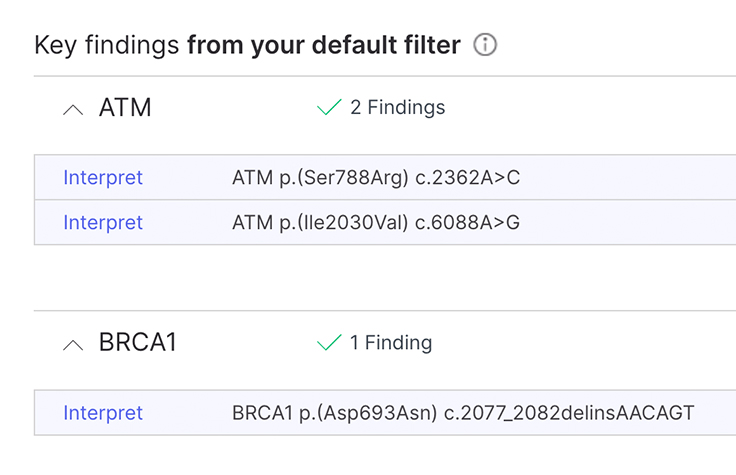Click the ATM "2 Findings" count text

coord(397,108)
